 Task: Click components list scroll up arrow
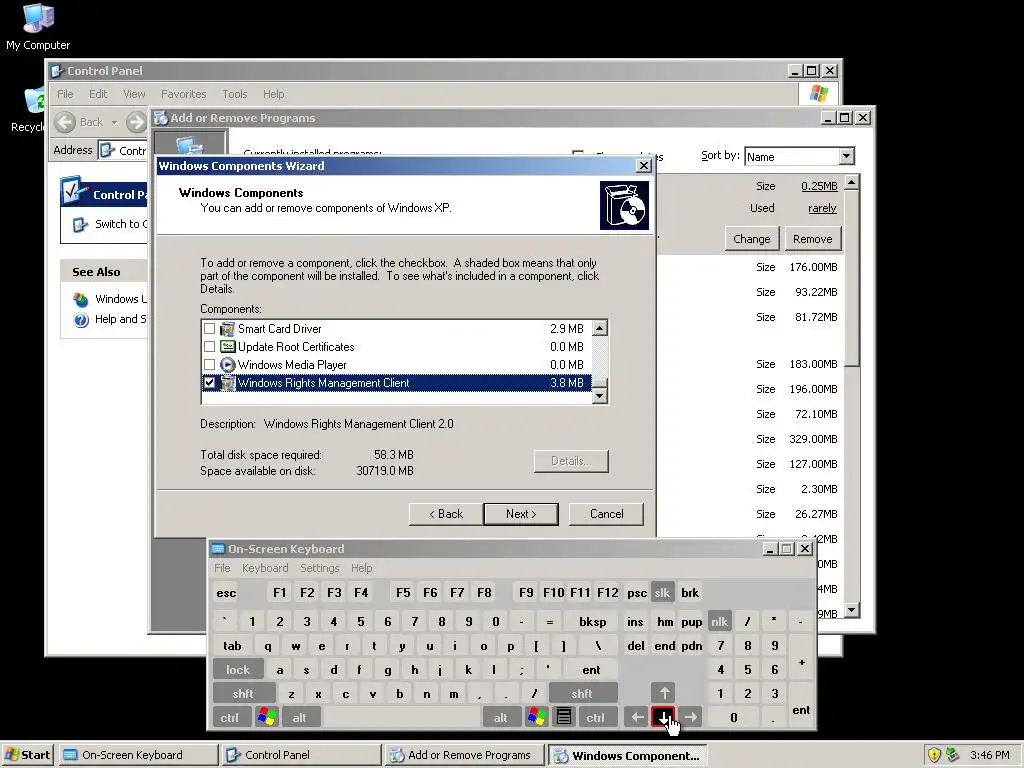coord(600,328)
